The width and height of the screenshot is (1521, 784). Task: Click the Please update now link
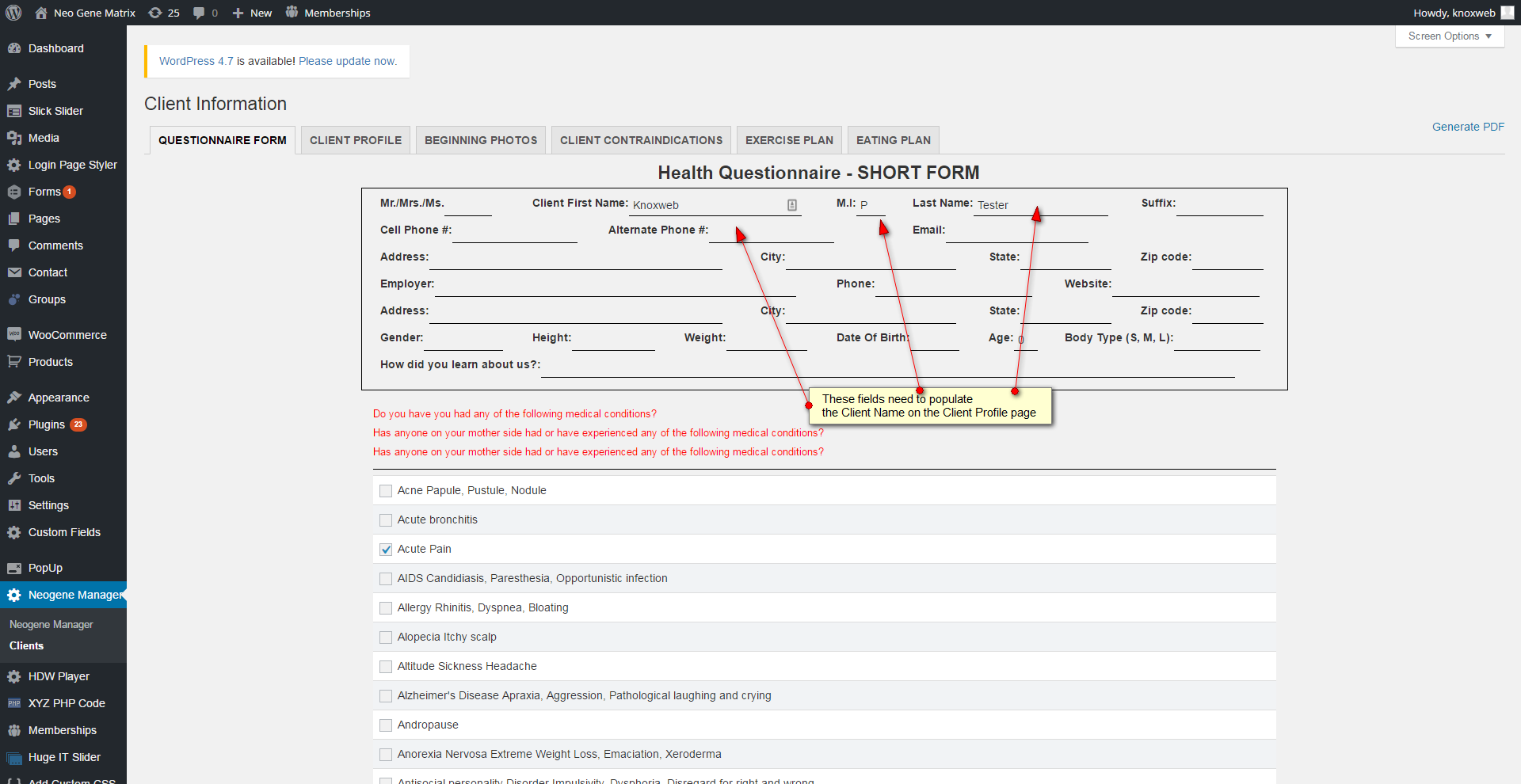click(348, 61)
